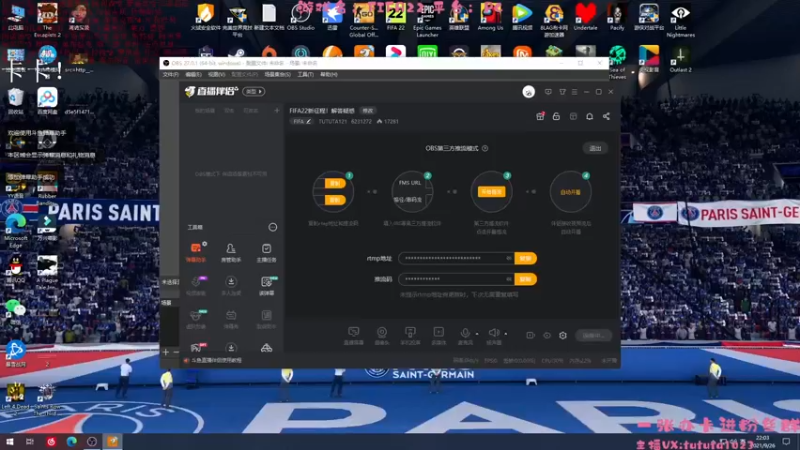Open Undertale desktop shortcut
800x450 pixels.
[x=585, y=16]
